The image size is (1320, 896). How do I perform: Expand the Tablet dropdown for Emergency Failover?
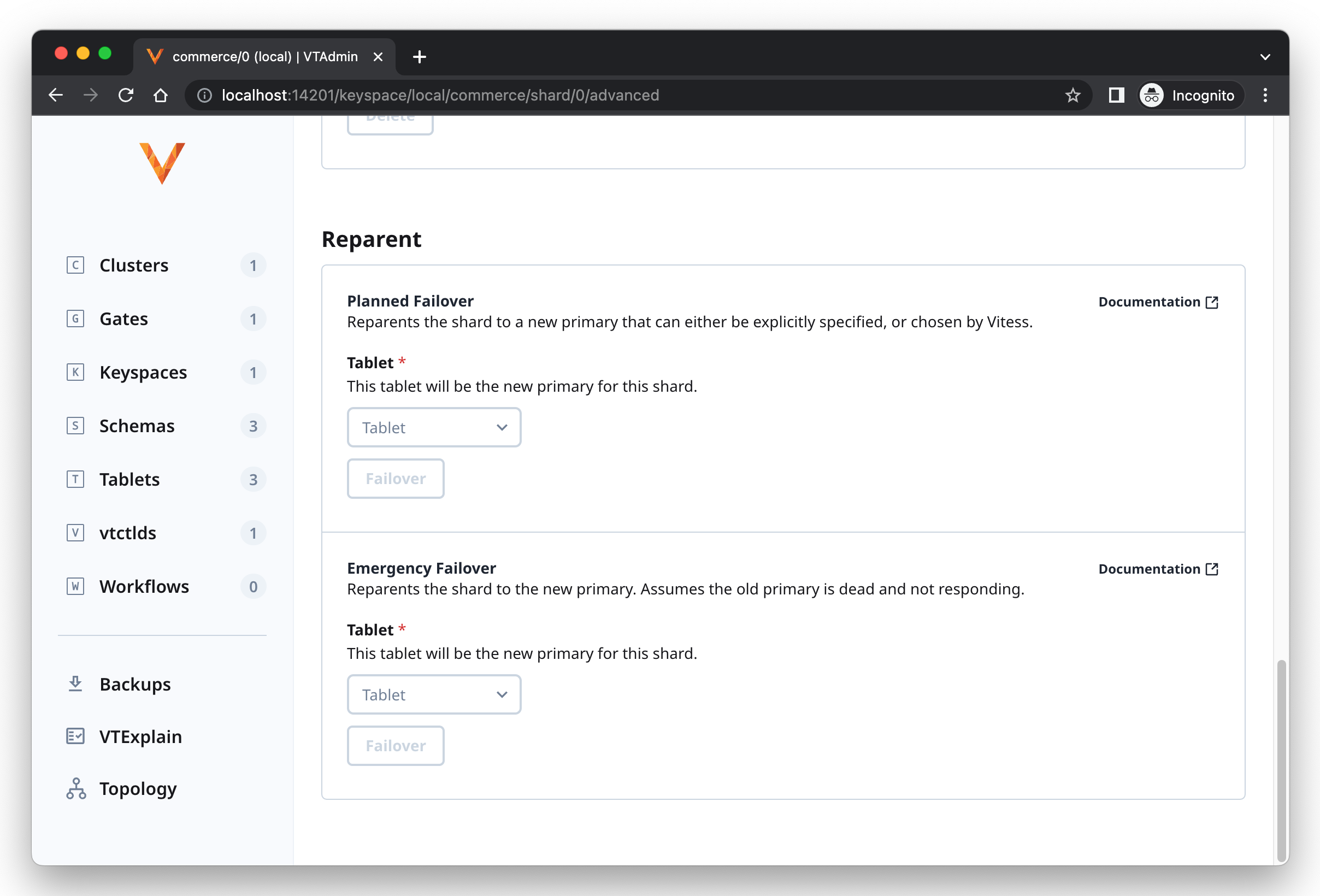[x=434, y=695]
